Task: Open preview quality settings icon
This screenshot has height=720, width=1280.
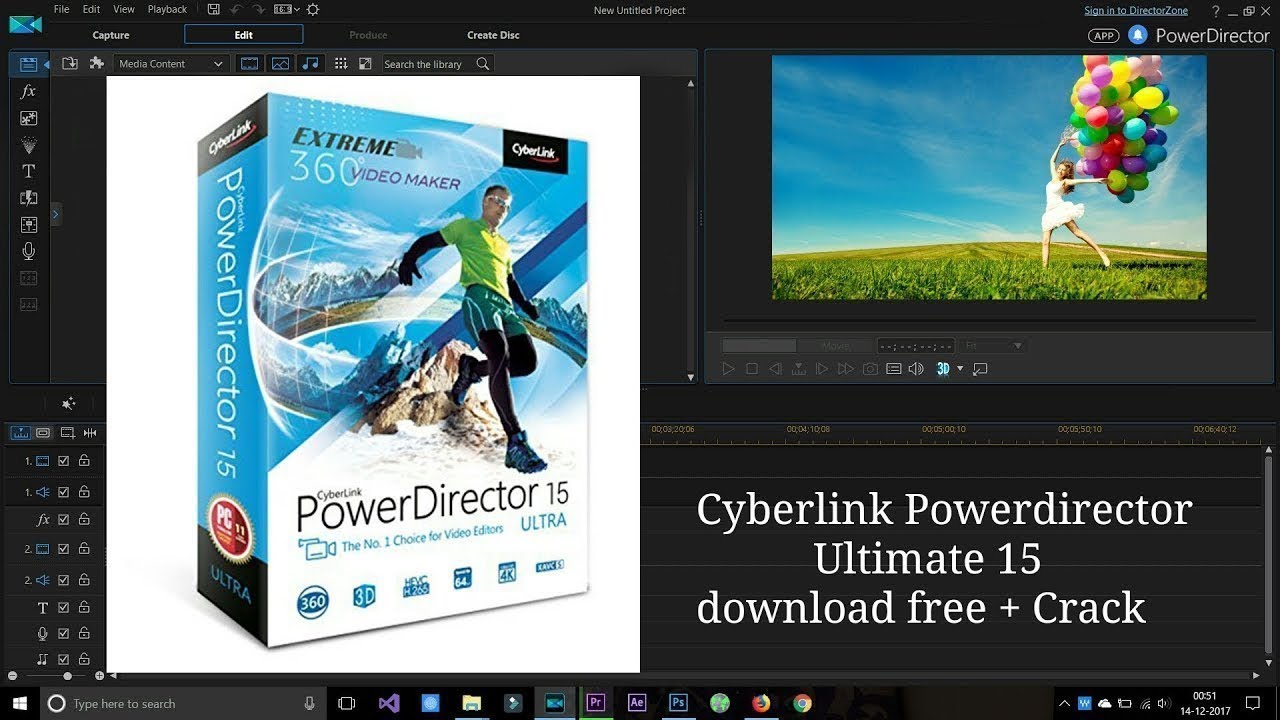Action: click(894, 369)
